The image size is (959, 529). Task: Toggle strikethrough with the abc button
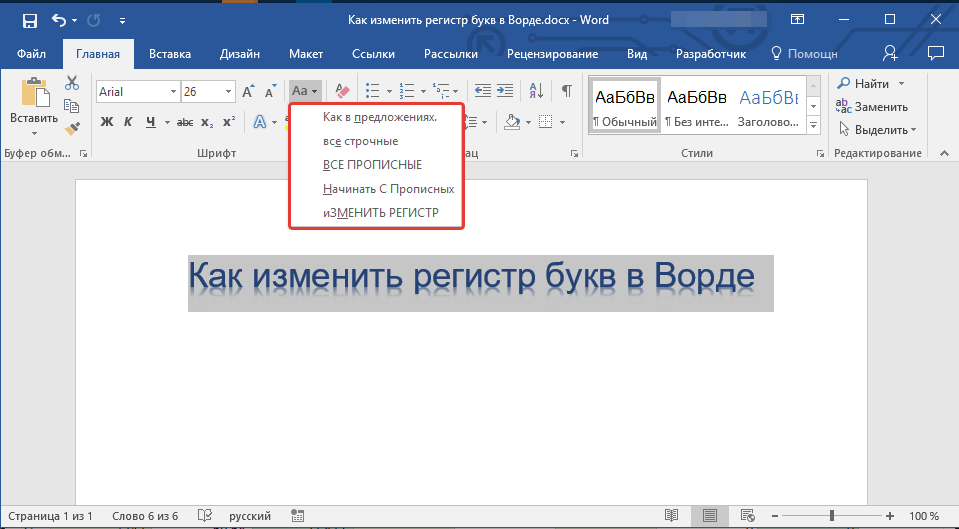pos(185,122)
